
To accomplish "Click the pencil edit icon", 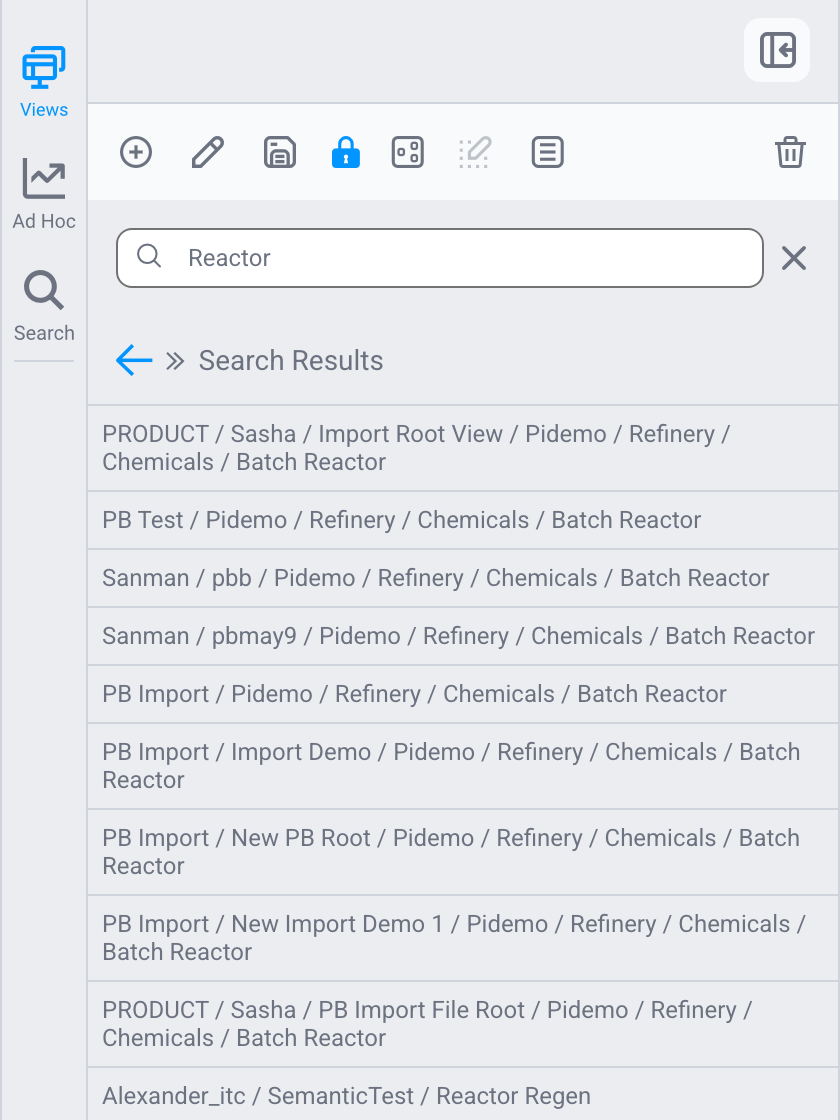I will click(208, 152).
